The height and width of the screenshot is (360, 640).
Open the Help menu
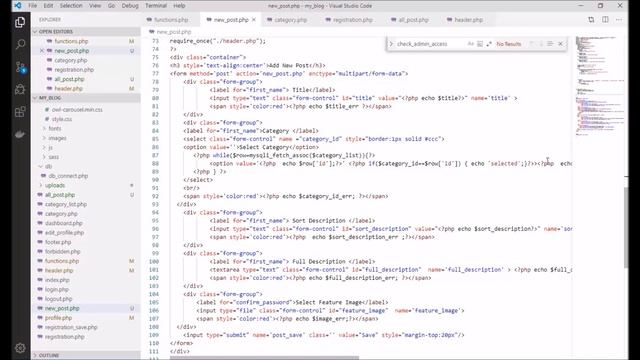coord(179,6)
